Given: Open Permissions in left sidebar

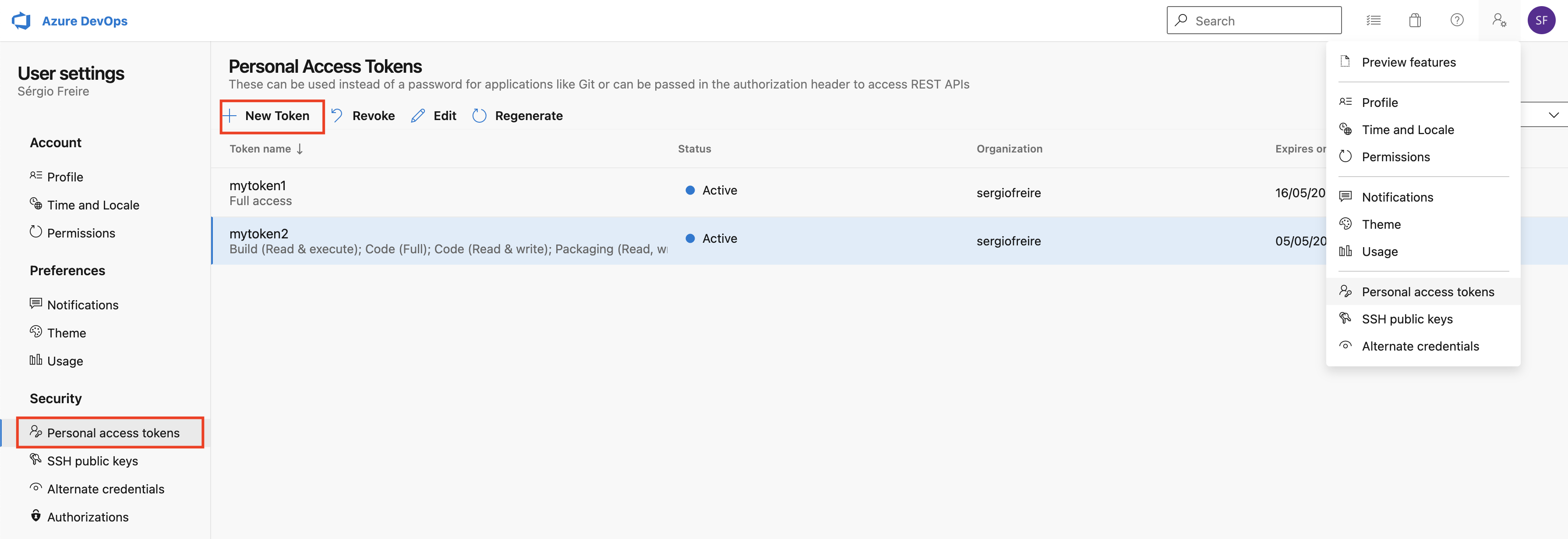Looking at the screenshot, I should tap(105, 233).
